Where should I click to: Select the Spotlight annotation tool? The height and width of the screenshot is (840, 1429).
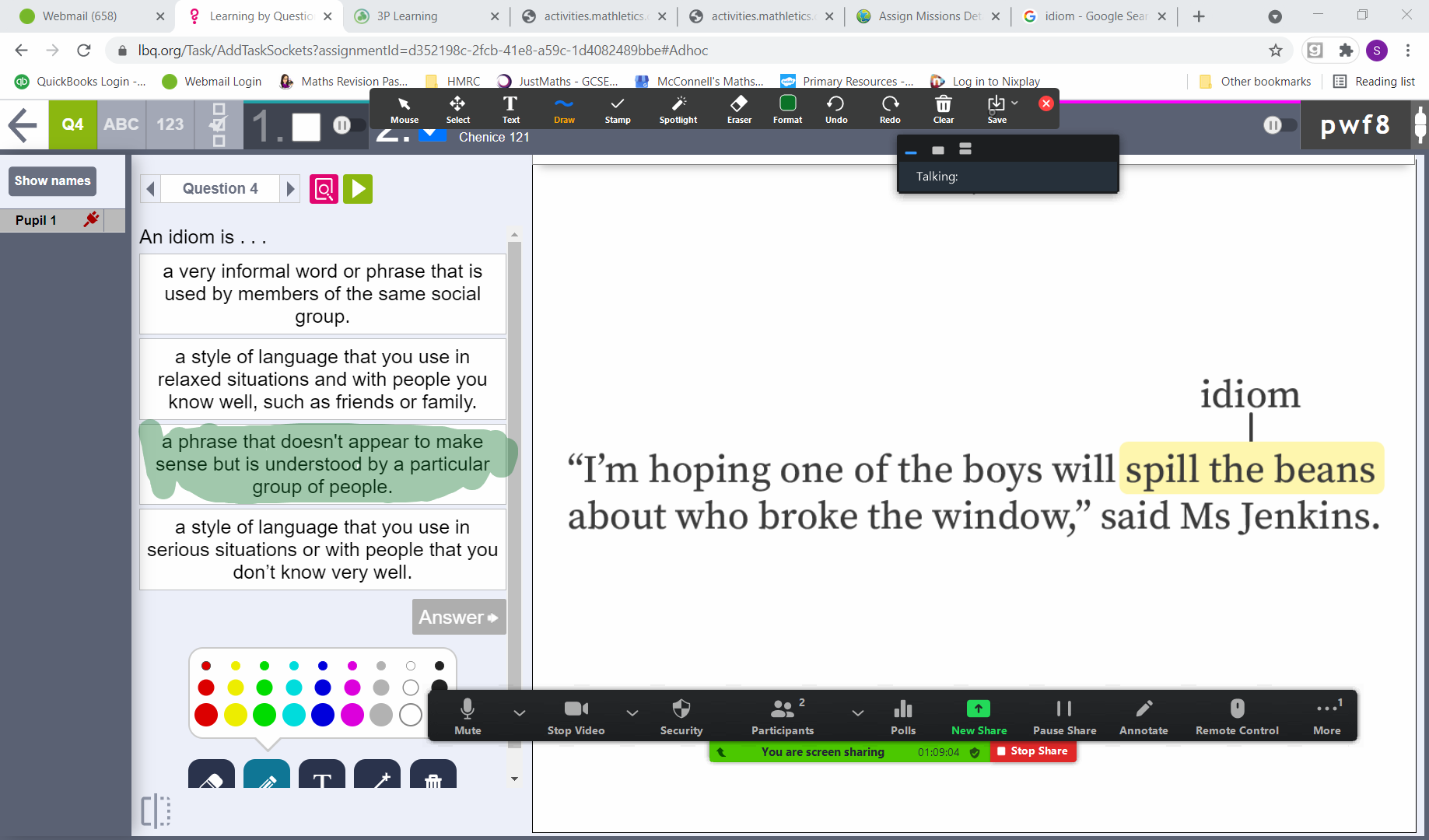678,110
